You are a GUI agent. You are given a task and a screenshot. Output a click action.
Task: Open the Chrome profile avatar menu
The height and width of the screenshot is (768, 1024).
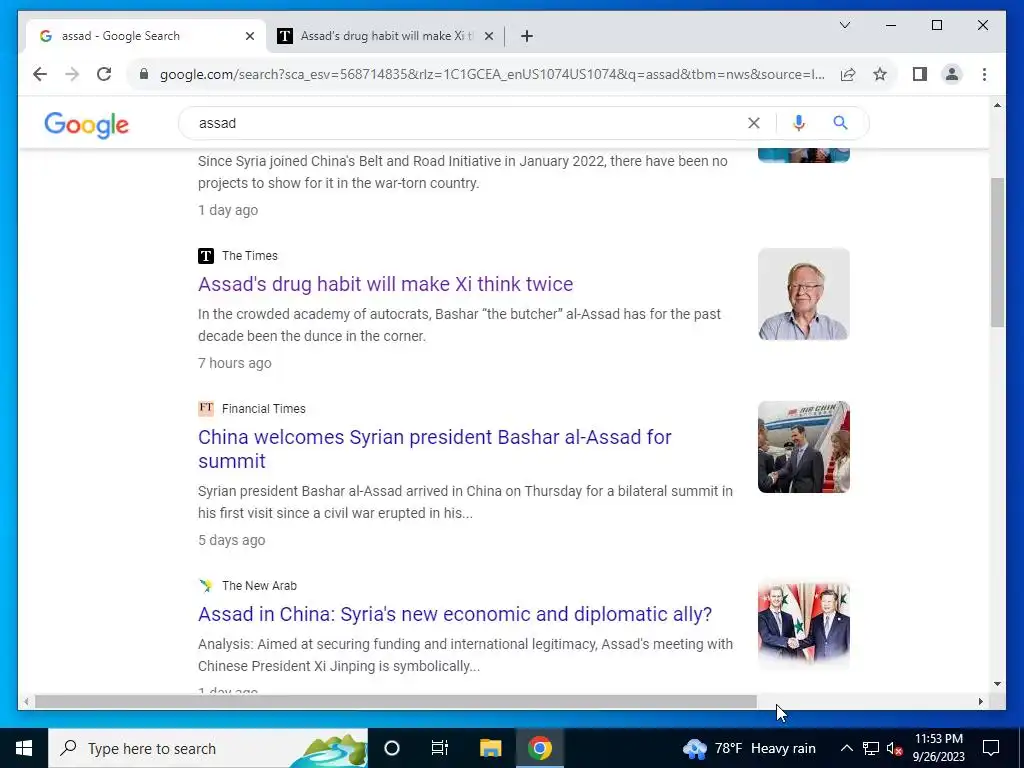coord(952,74)
